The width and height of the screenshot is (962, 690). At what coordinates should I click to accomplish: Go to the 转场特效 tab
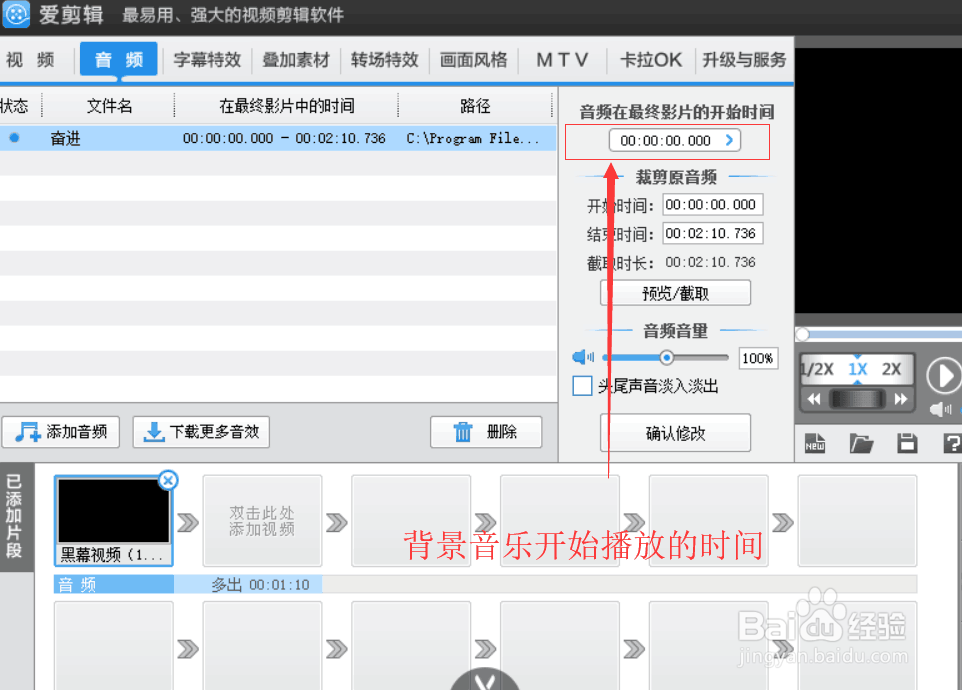pos(385,59)
